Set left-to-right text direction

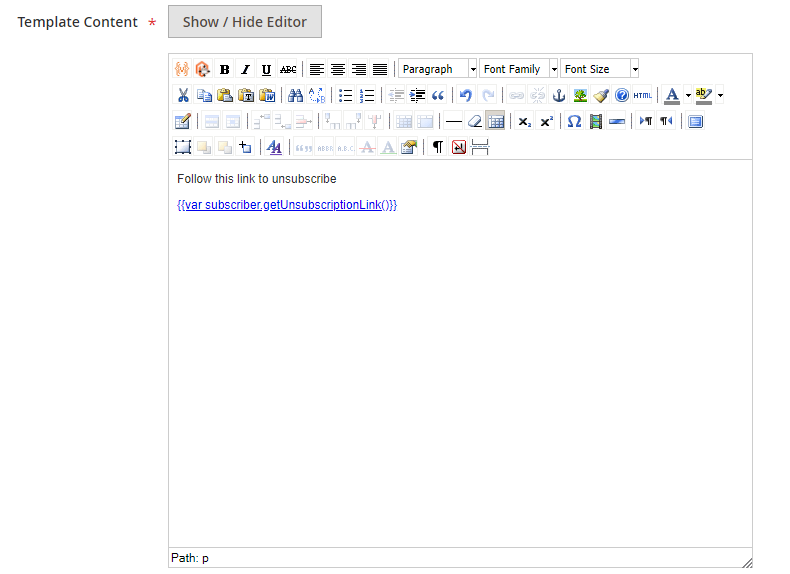[x=645, y=121]
